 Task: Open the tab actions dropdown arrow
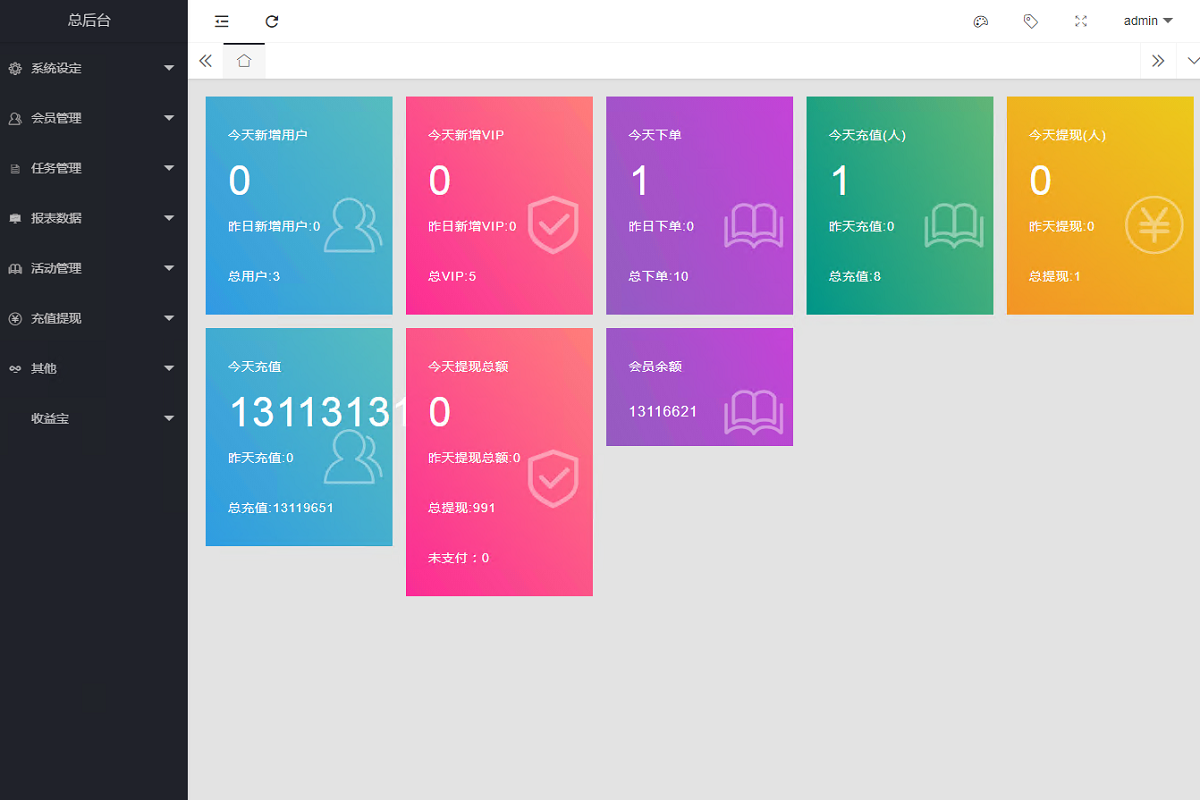(1192, 61)
